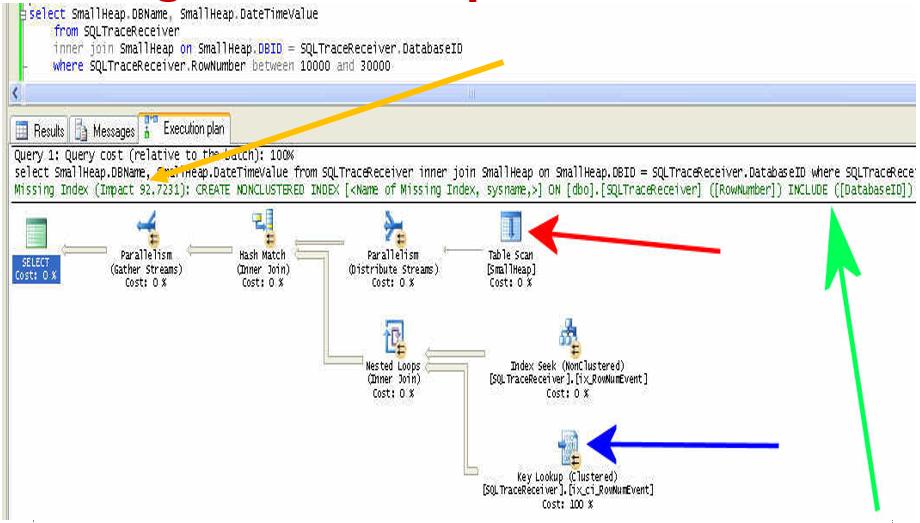This screenshot has width=920, height=523.
Task: Select the SELECT result node icon
Action: point(36,232)
